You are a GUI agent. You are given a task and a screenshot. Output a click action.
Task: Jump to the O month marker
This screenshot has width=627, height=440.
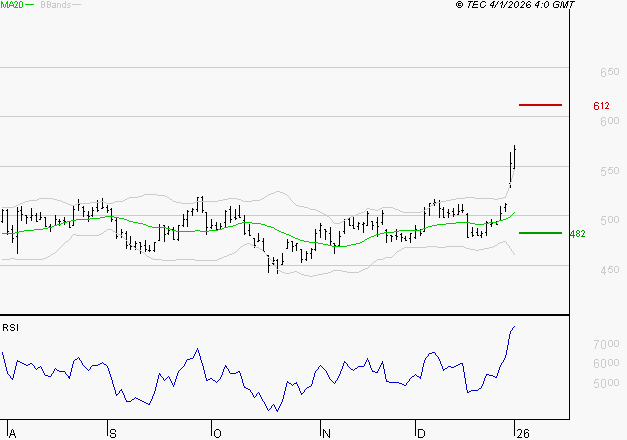coord(215,432)
